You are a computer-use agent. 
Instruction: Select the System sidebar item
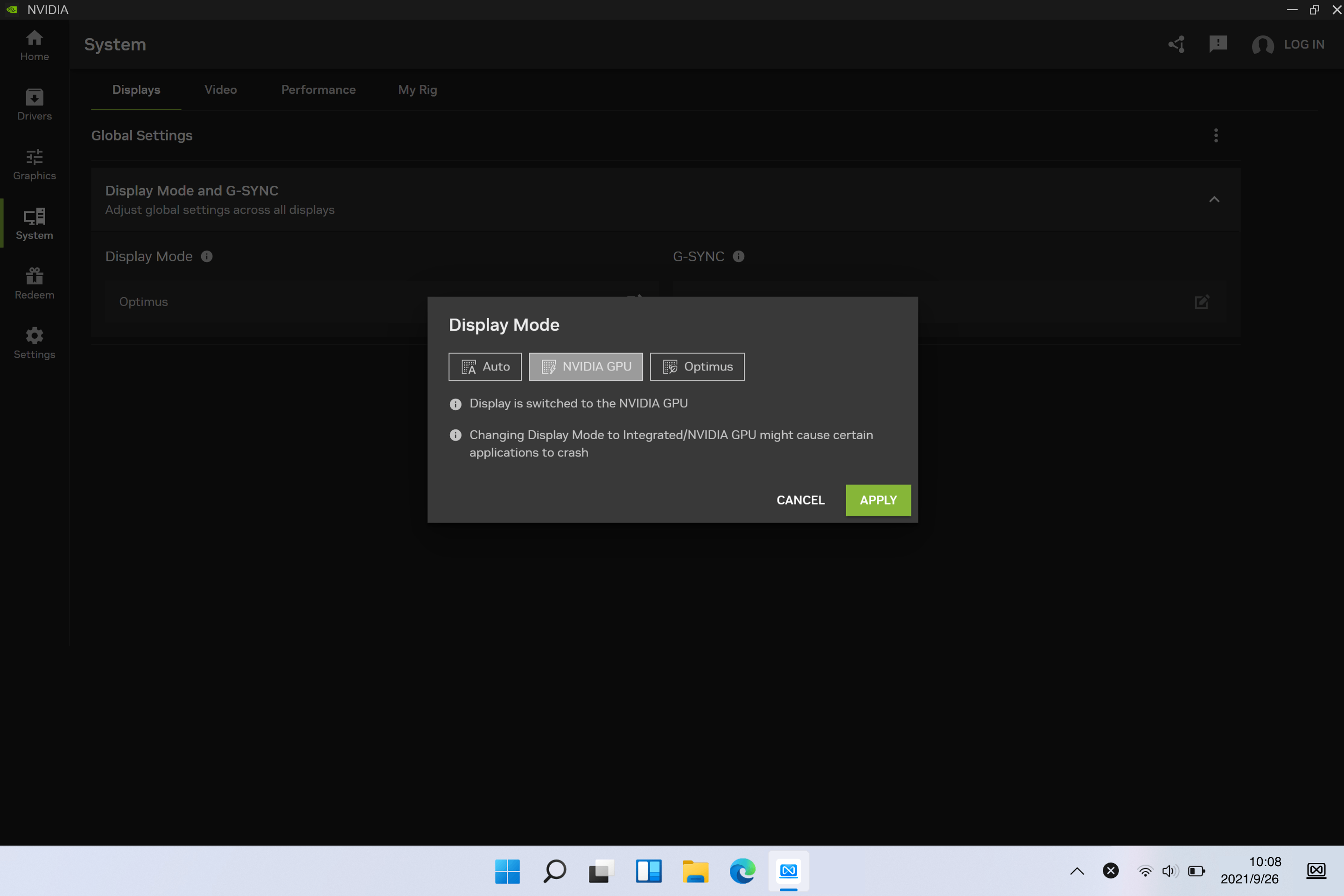point(34,224)
